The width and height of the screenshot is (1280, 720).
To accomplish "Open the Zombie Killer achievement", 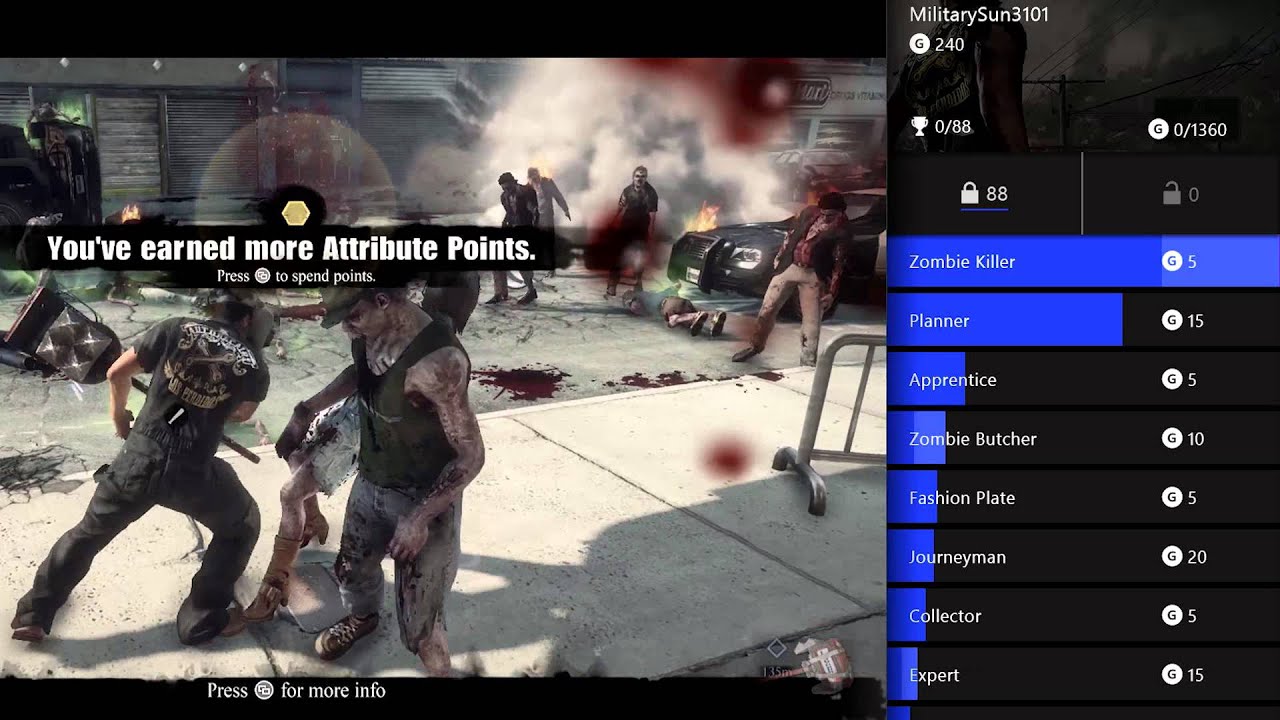I will (1084, 262).
